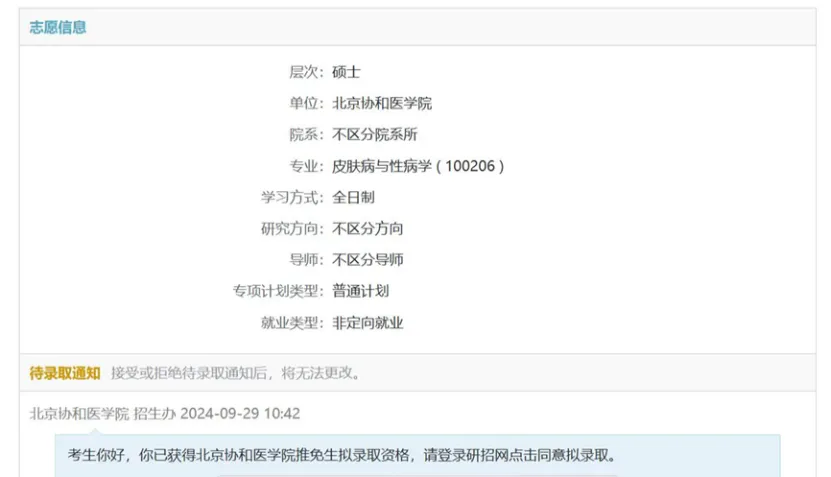Click the note 接受或拒绝待录取通知后，将无法更改
This screenshot has height=477, width=831.
coord(236,373)
